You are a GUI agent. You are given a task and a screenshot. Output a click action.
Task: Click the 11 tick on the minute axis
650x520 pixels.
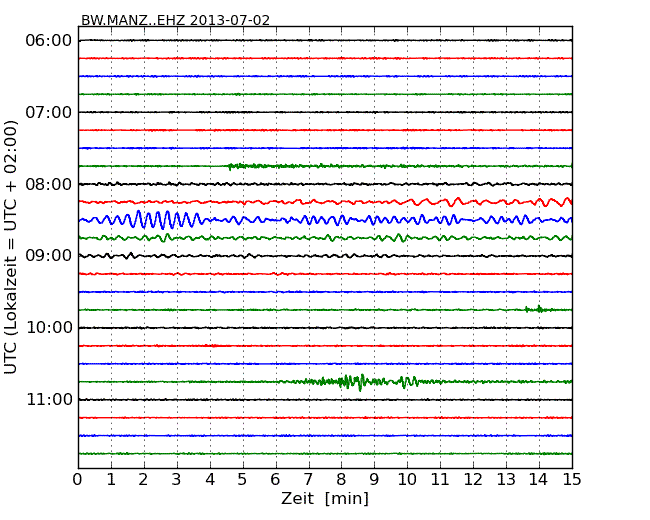click(440, 479)
